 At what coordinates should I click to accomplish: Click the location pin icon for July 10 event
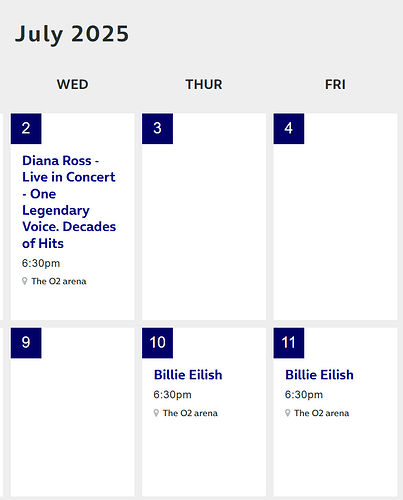point(156,413)
